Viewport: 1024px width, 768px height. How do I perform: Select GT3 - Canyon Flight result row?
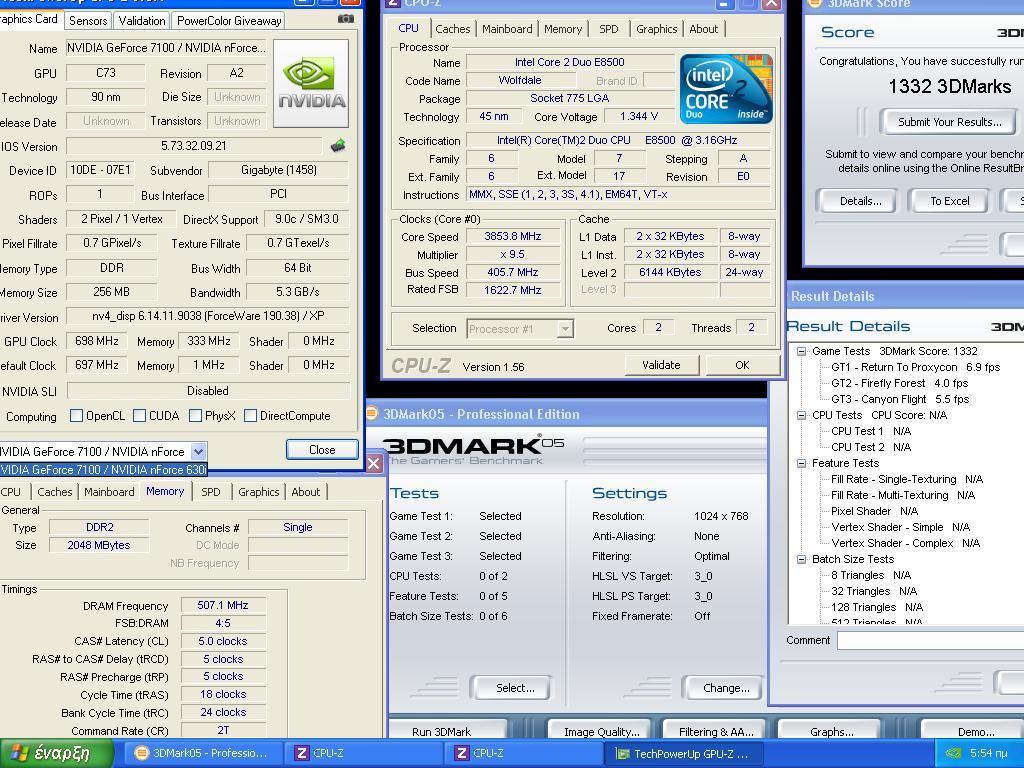[x=899, y=399]
